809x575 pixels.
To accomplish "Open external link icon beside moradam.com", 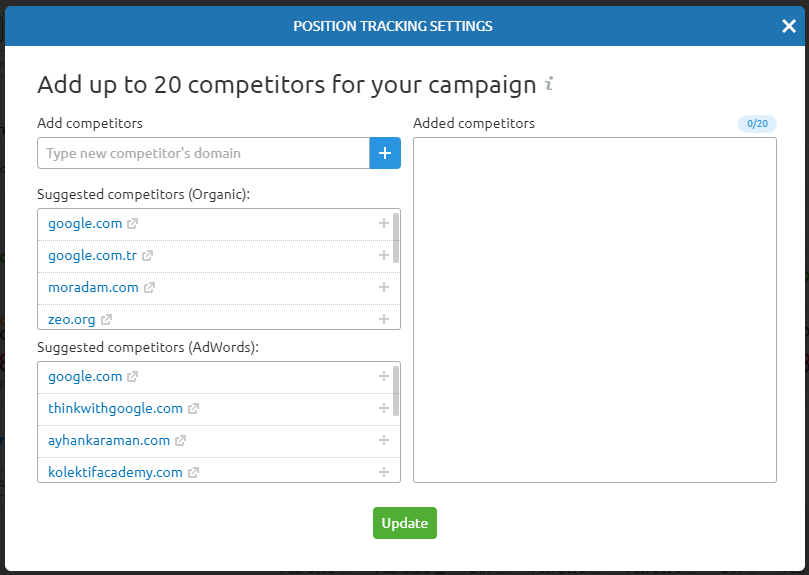I will click(150, 288).
